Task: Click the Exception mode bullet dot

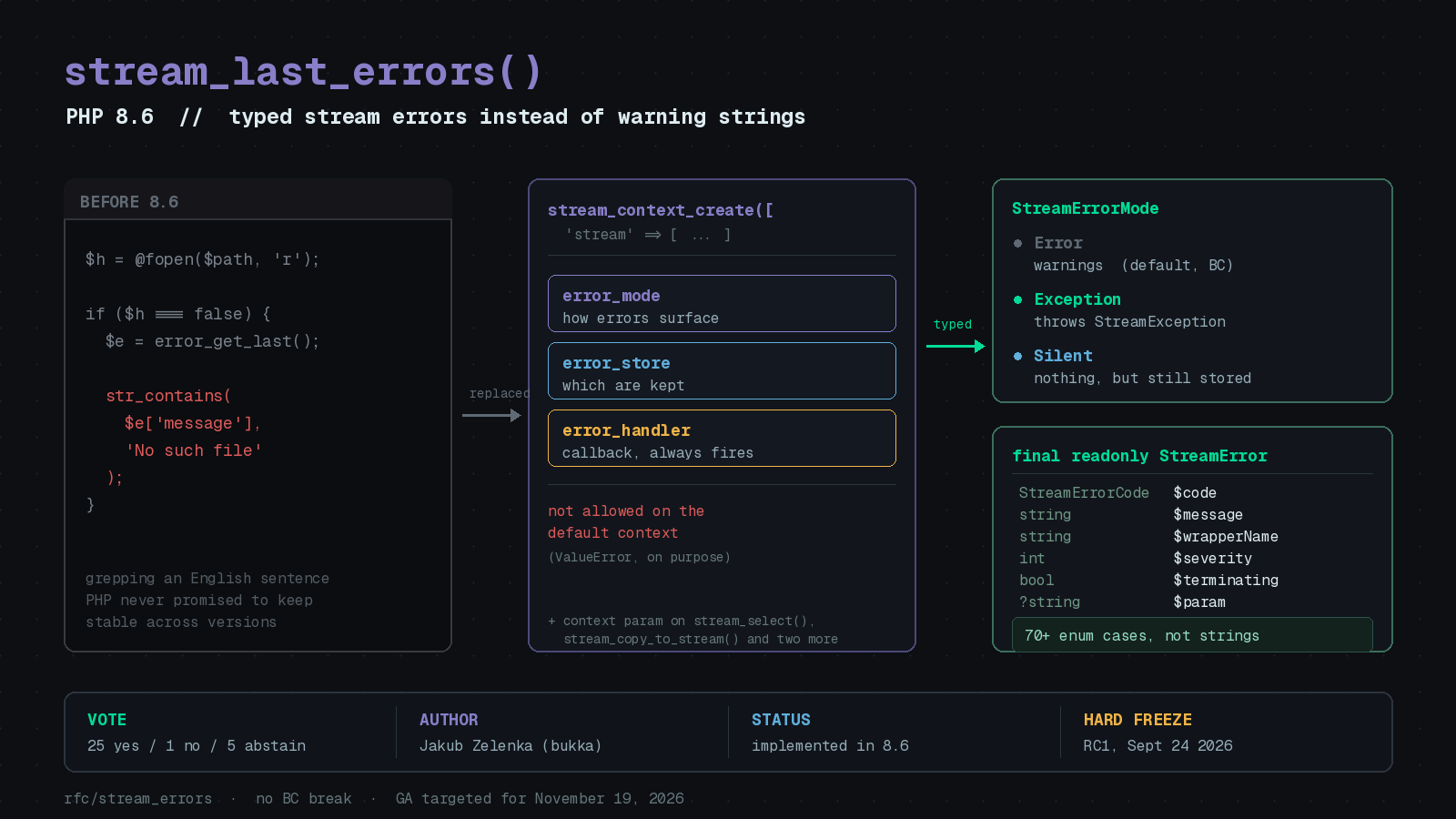Action: pos(1017,299)
